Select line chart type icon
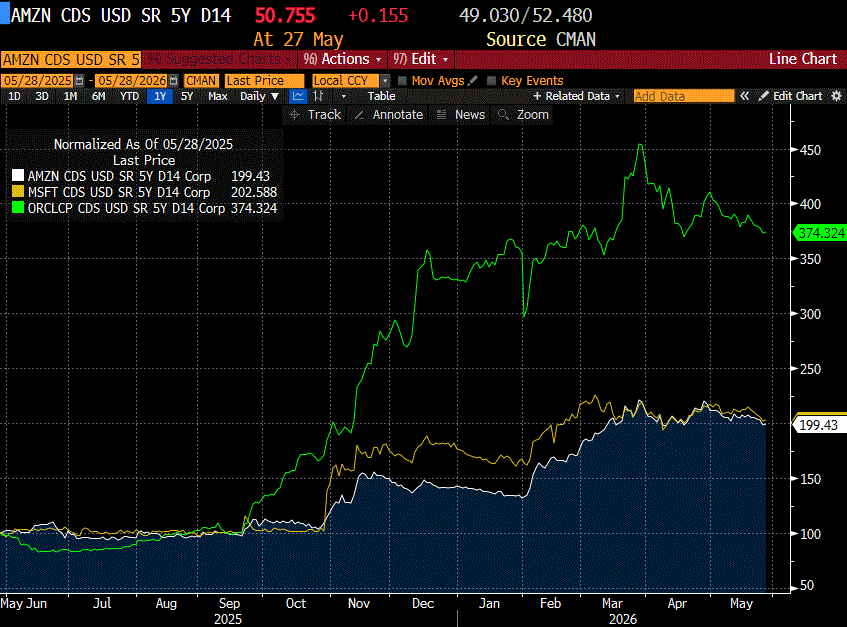This screenshot has height=627, width=847. tap(298, 96)
